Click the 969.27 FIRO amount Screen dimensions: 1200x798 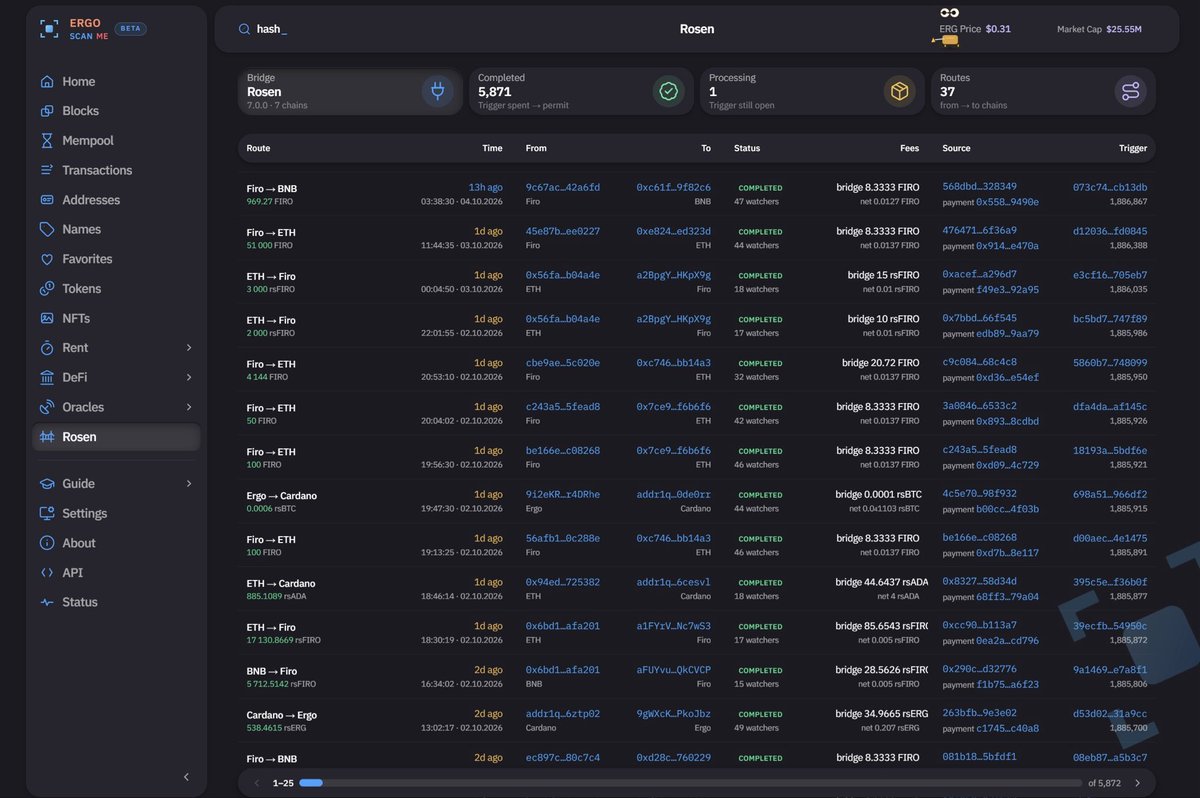click(x=269, y=202)
